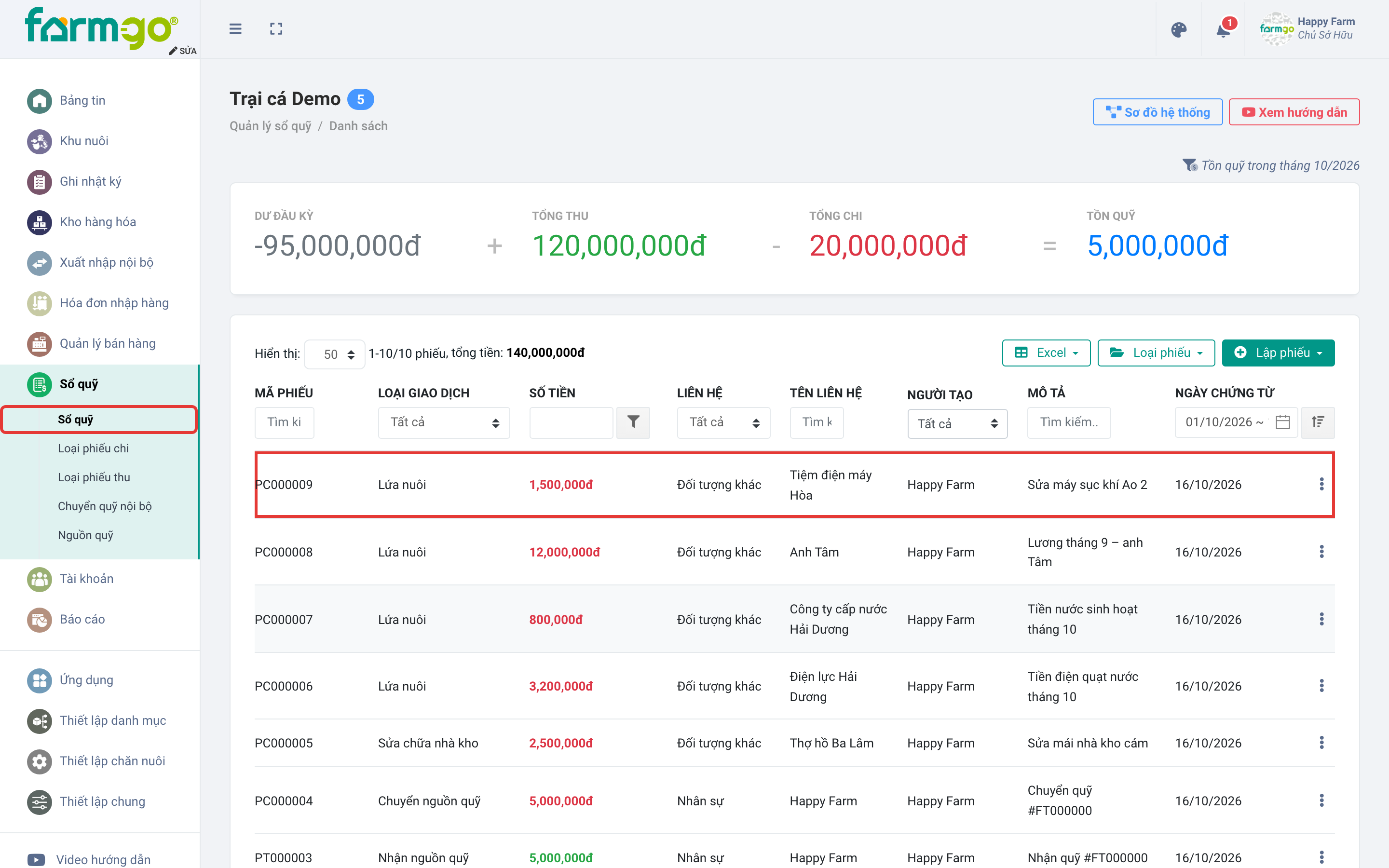The height and width of the screenshot is (868, 1389).
Task: Expand the Loại phiếu dropdown
Action: click(x=1156, y=353)
